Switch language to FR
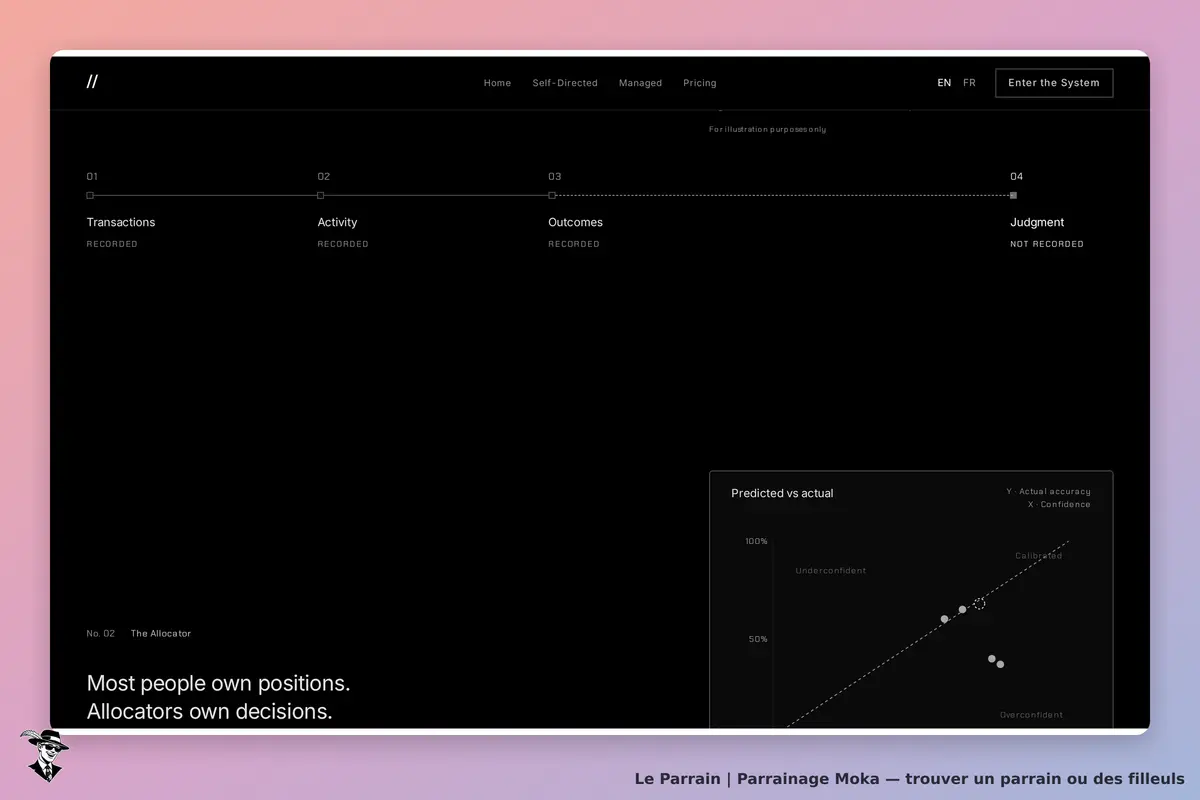Viewport: 1200px width, 800px height. (969, 83)
